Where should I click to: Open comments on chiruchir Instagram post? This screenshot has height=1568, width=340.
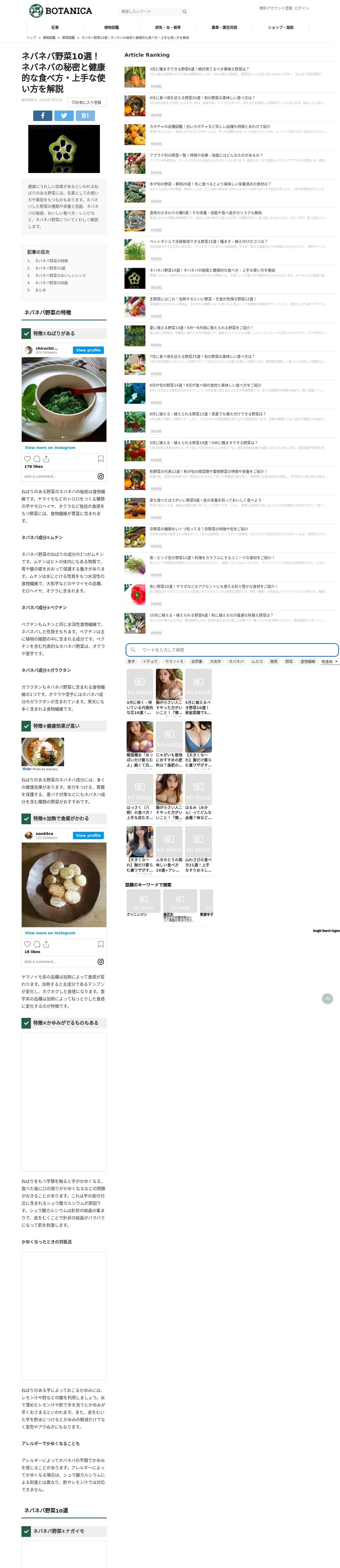click(x=37, y=458)
